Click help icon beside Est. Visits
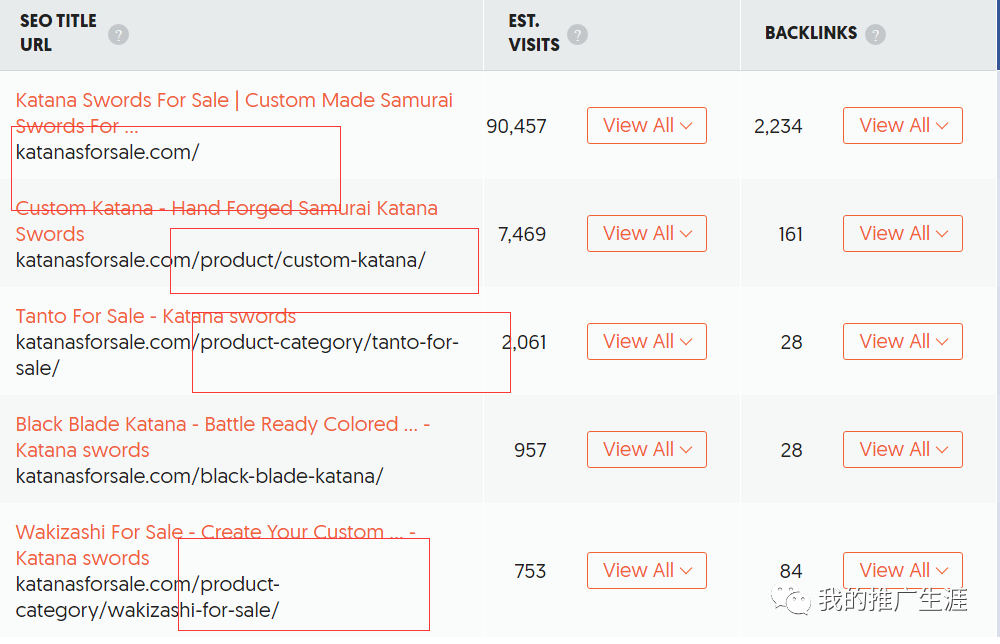The image size is (1000, 644). tap(577, 35)
